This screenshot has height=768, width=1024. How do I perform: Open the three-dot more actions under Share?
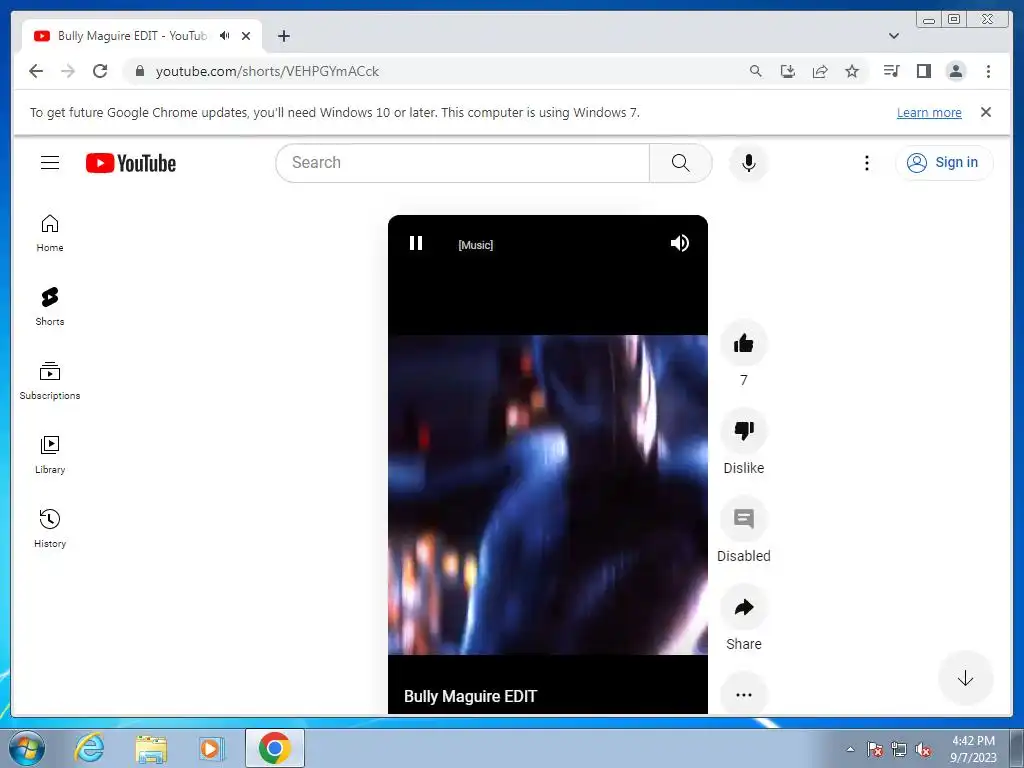point(743,694)
